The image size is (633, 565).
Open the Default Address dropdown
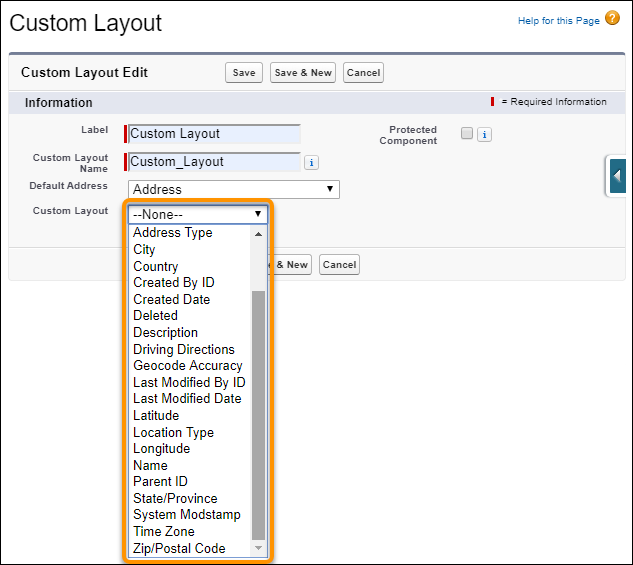pyautogui.click(x=234, y=189)
